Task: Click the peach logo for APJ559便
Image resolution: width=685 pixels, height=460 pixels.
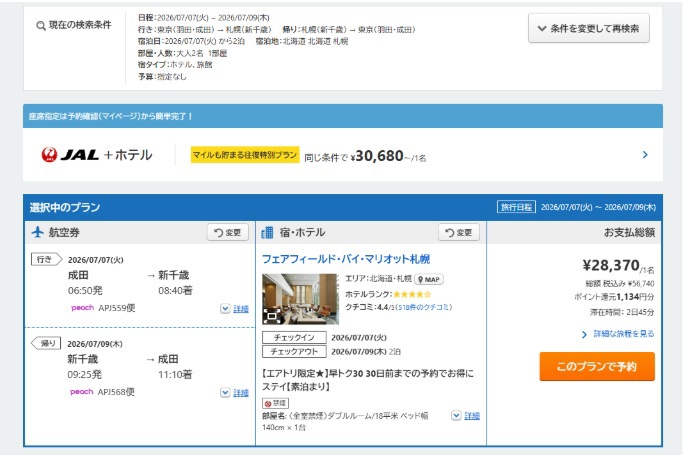Action: tap(82, 308)
